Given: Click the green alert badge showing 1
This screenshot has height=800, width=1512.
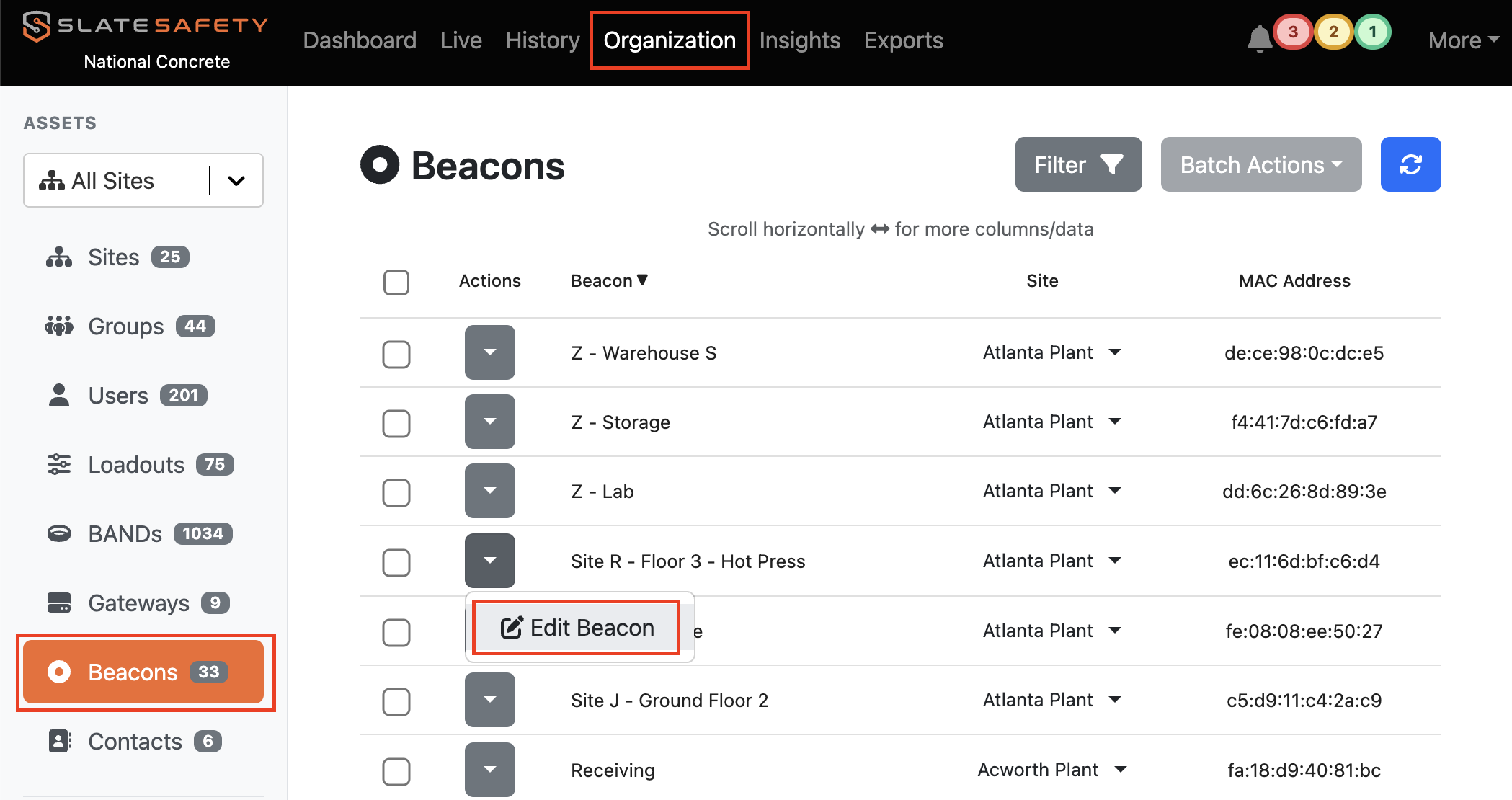Looking at the screenshot, I should (x=1372, y=32).
